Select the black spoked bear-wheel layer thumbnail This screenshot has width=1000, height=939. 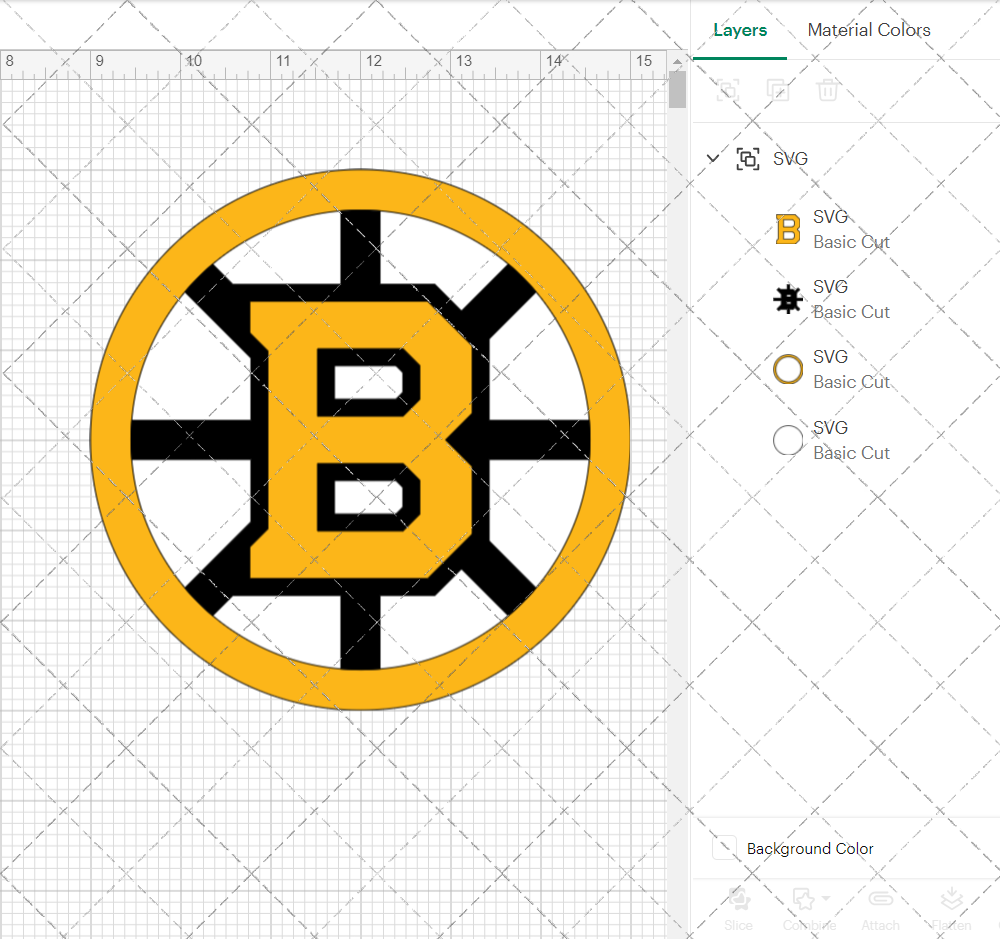point(788,299)
